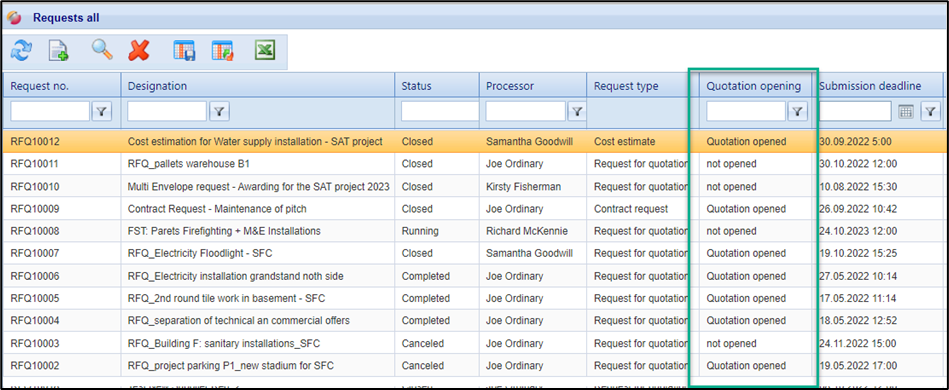Screen dimensions: 949x390
Task: Apply filter button for Request no. column
Action: 102,111
